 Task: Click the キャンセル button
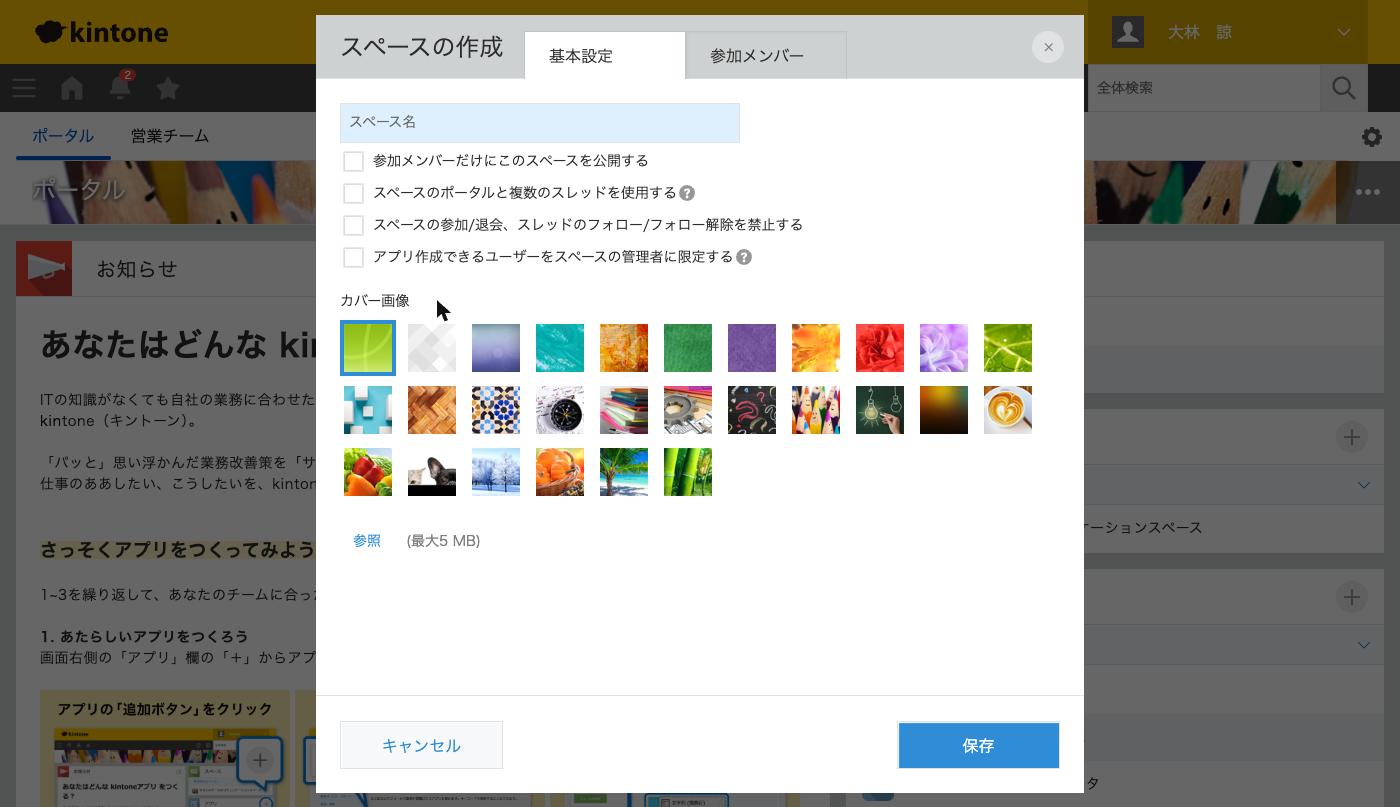coord(421,745)
